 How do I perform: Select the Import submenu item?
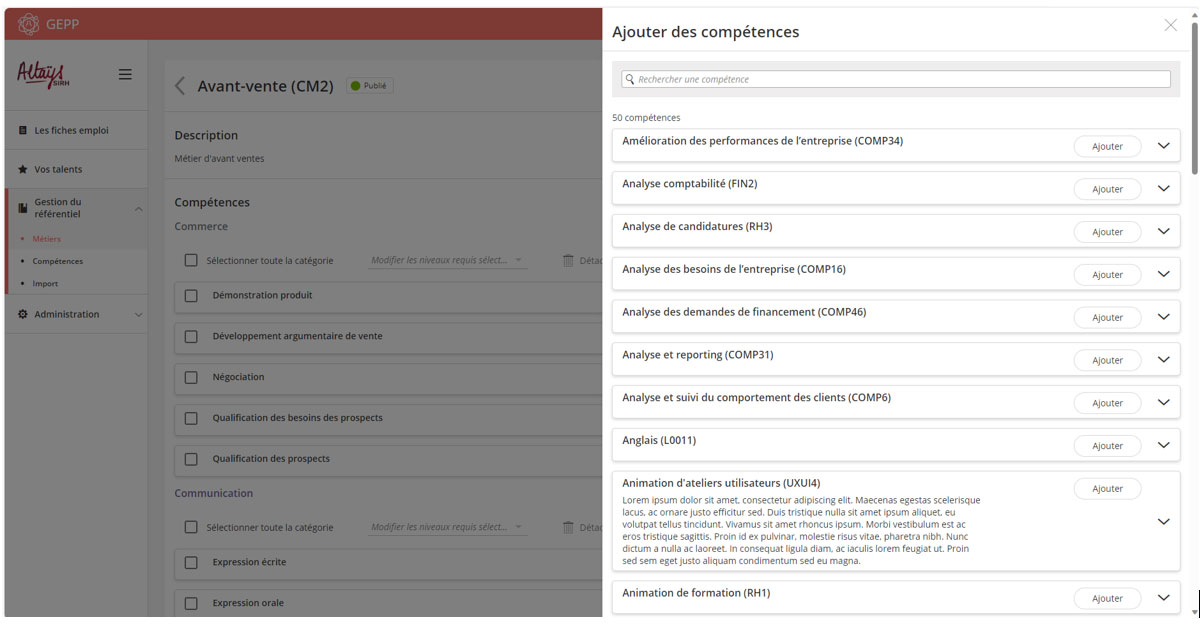(45, 283)
